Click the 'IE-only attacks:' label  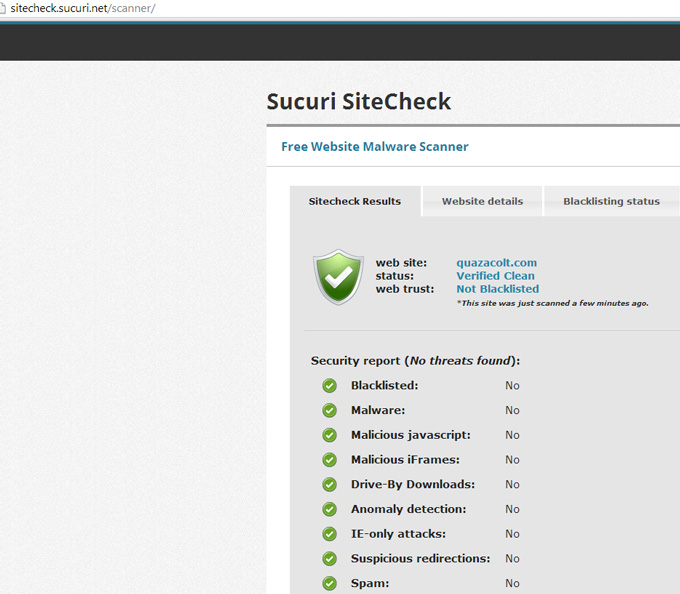(398, 534)
